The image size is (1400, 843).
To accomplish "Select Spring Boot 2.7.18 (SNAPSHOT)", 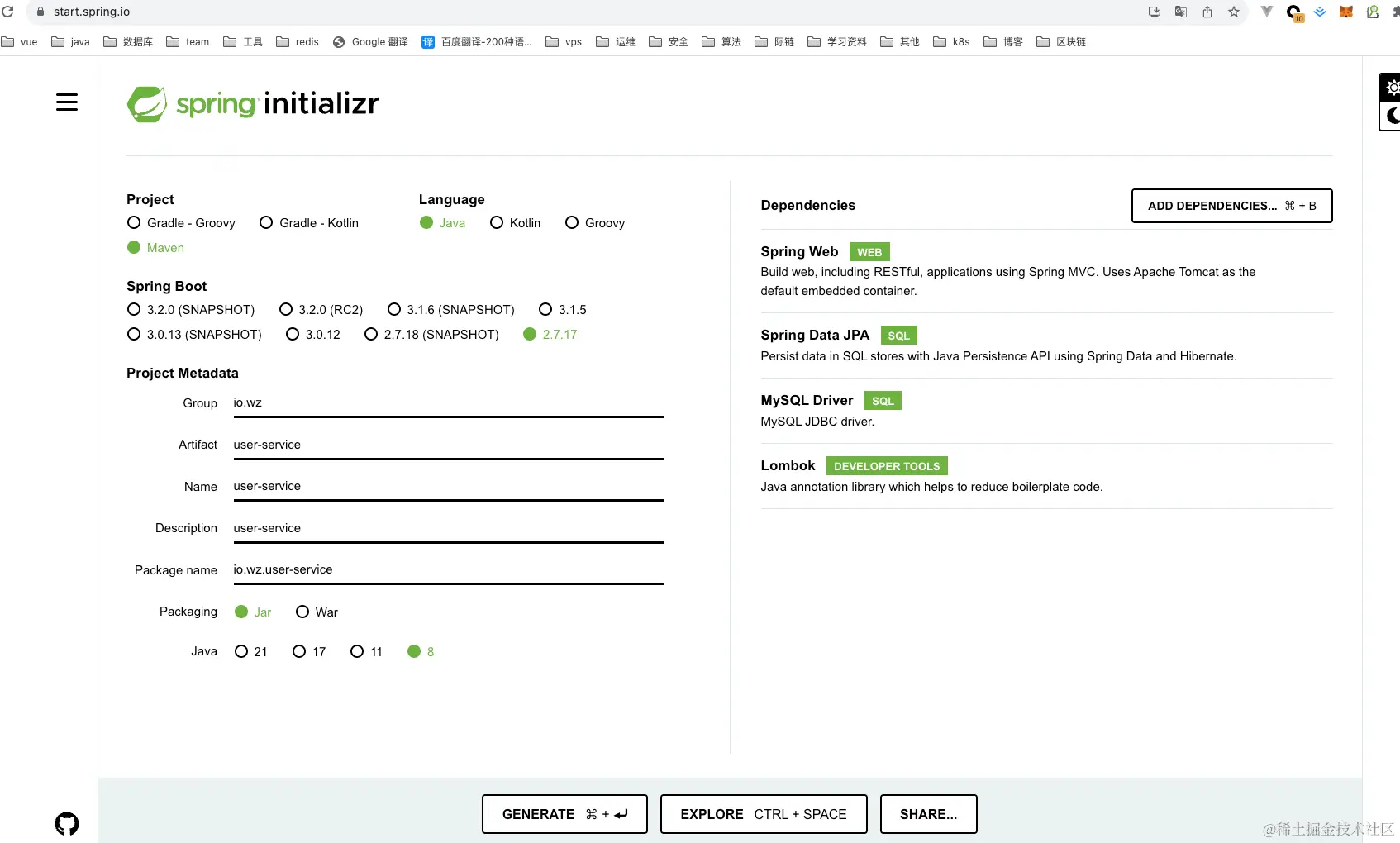I will (x=432, y=335).
